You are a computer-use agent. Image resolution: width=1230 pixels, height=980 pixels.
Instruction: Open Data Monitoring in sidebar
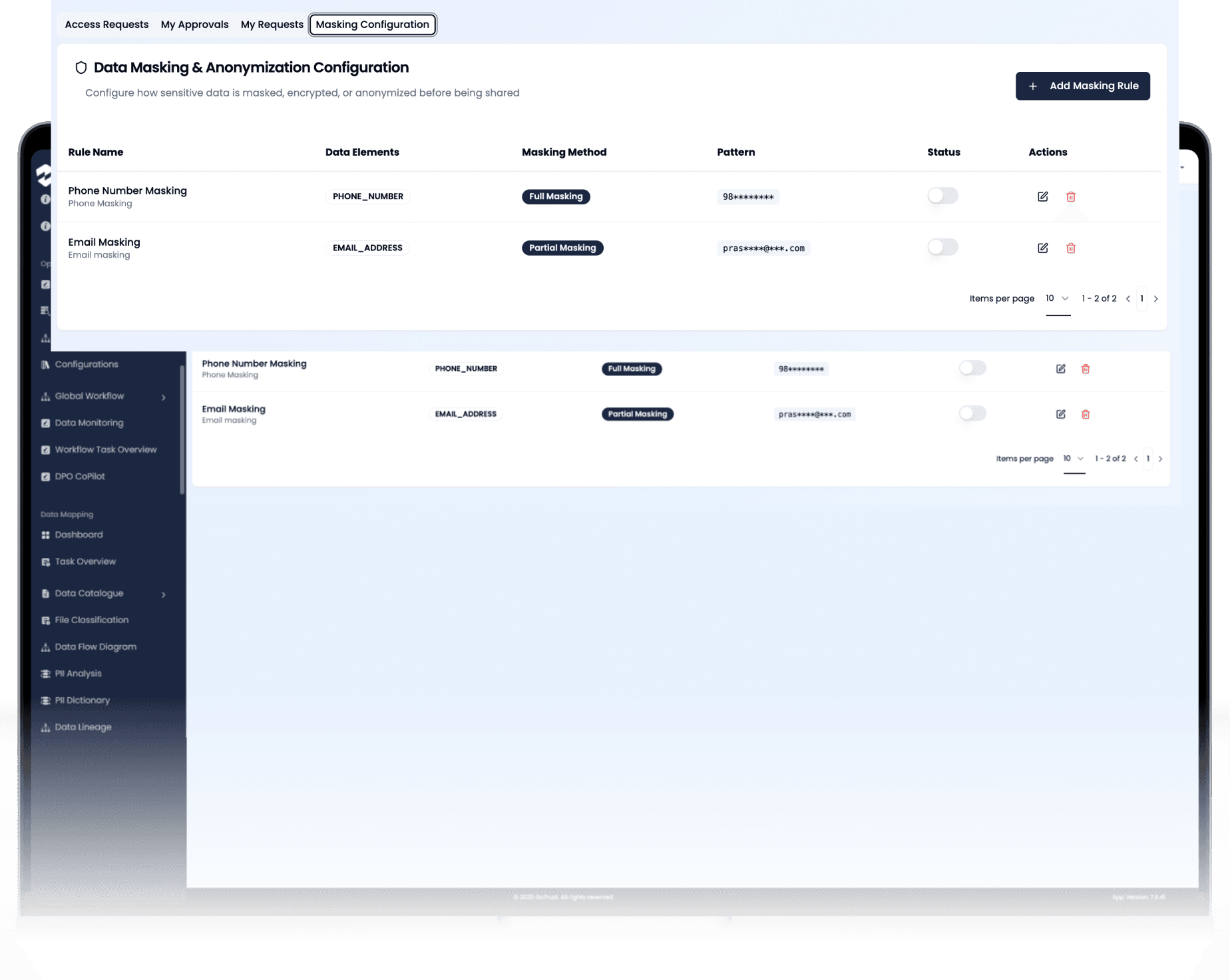click(x=89, y=423)
